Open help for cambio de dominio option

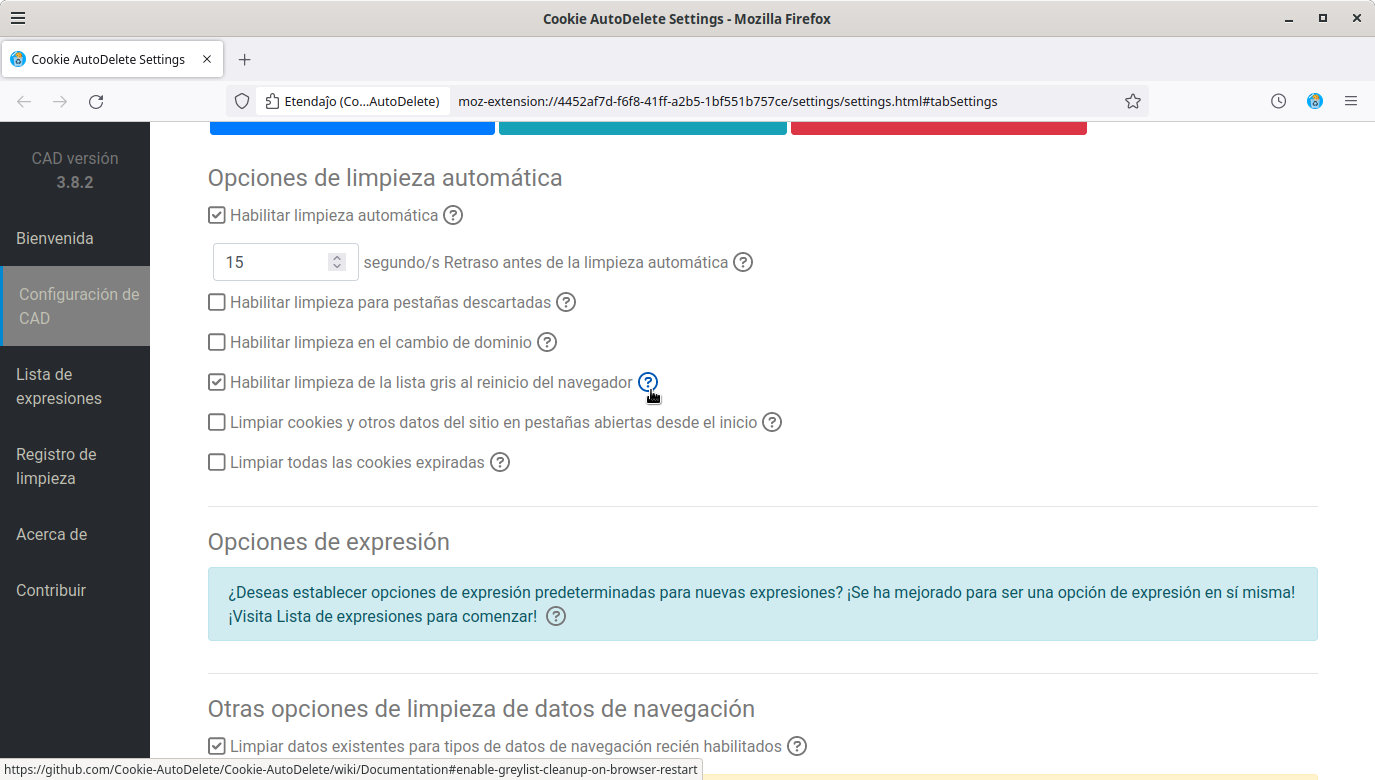547,342
